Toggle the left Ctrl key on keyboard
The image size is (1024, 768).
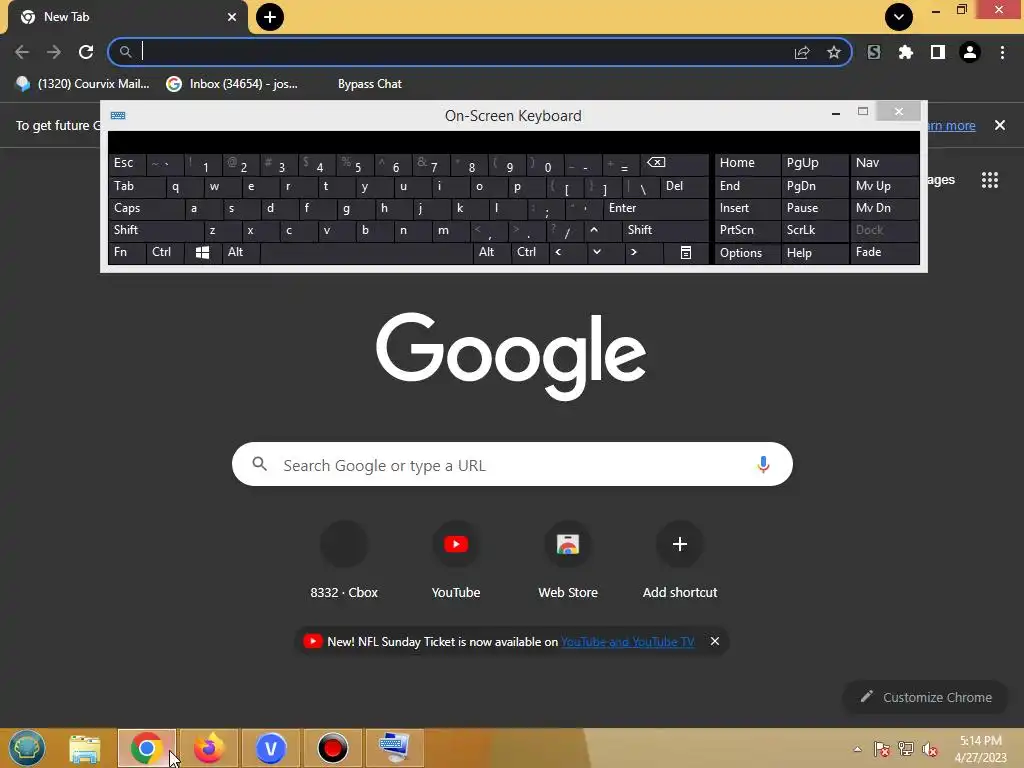[x=165, y=253]
